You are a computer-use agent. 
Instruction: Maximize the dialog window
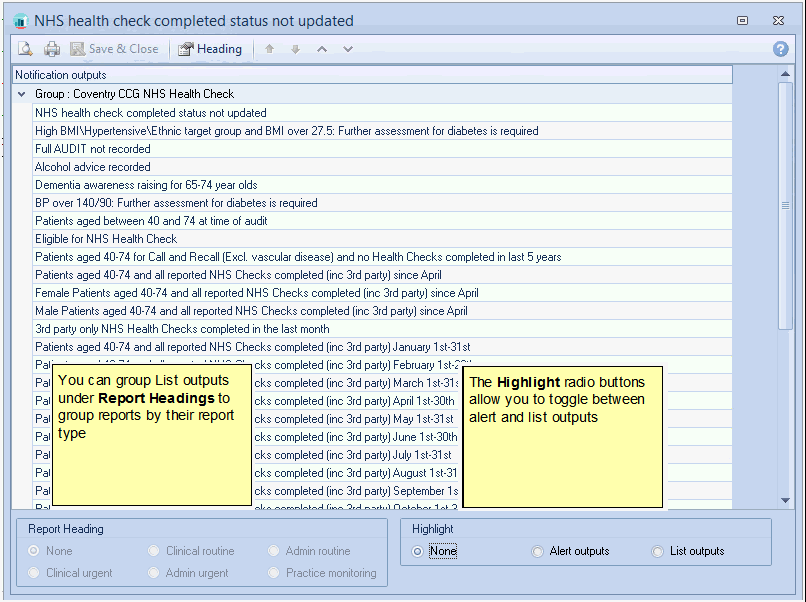coord(743,20)
